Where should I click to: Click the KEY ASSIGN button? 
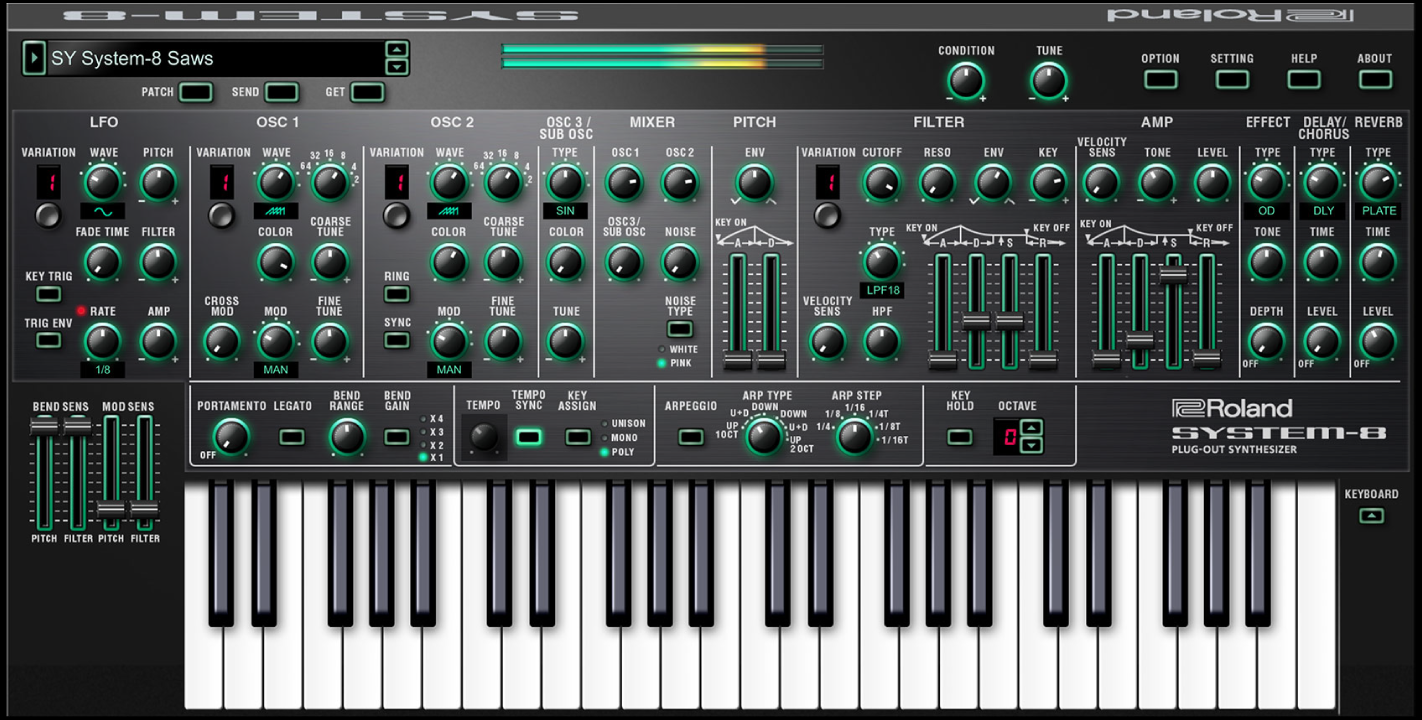(577, 437)
